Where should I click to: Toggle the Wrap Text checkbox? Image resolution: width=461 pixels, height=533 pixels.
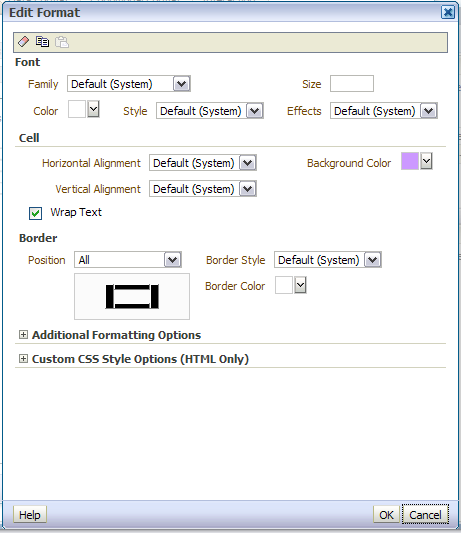pyautogui.click(x=35, y=213)
